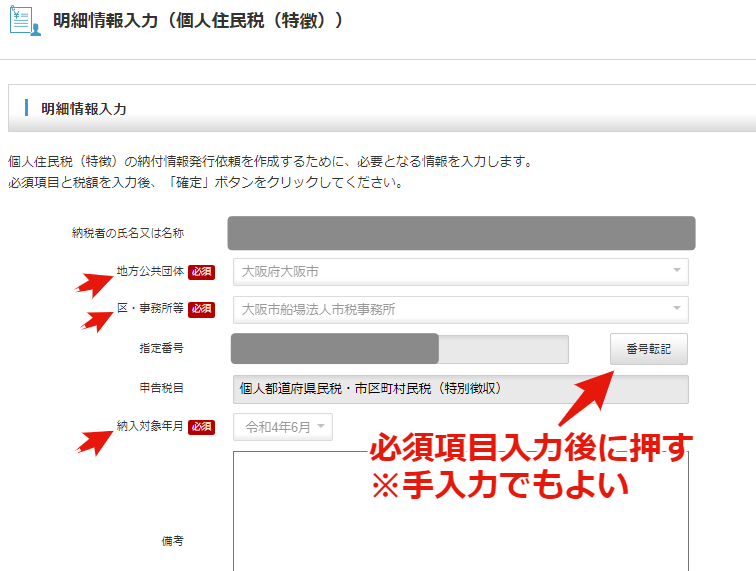Click the 備考 label text
The image size is (756, 571).
click(173, 541)
